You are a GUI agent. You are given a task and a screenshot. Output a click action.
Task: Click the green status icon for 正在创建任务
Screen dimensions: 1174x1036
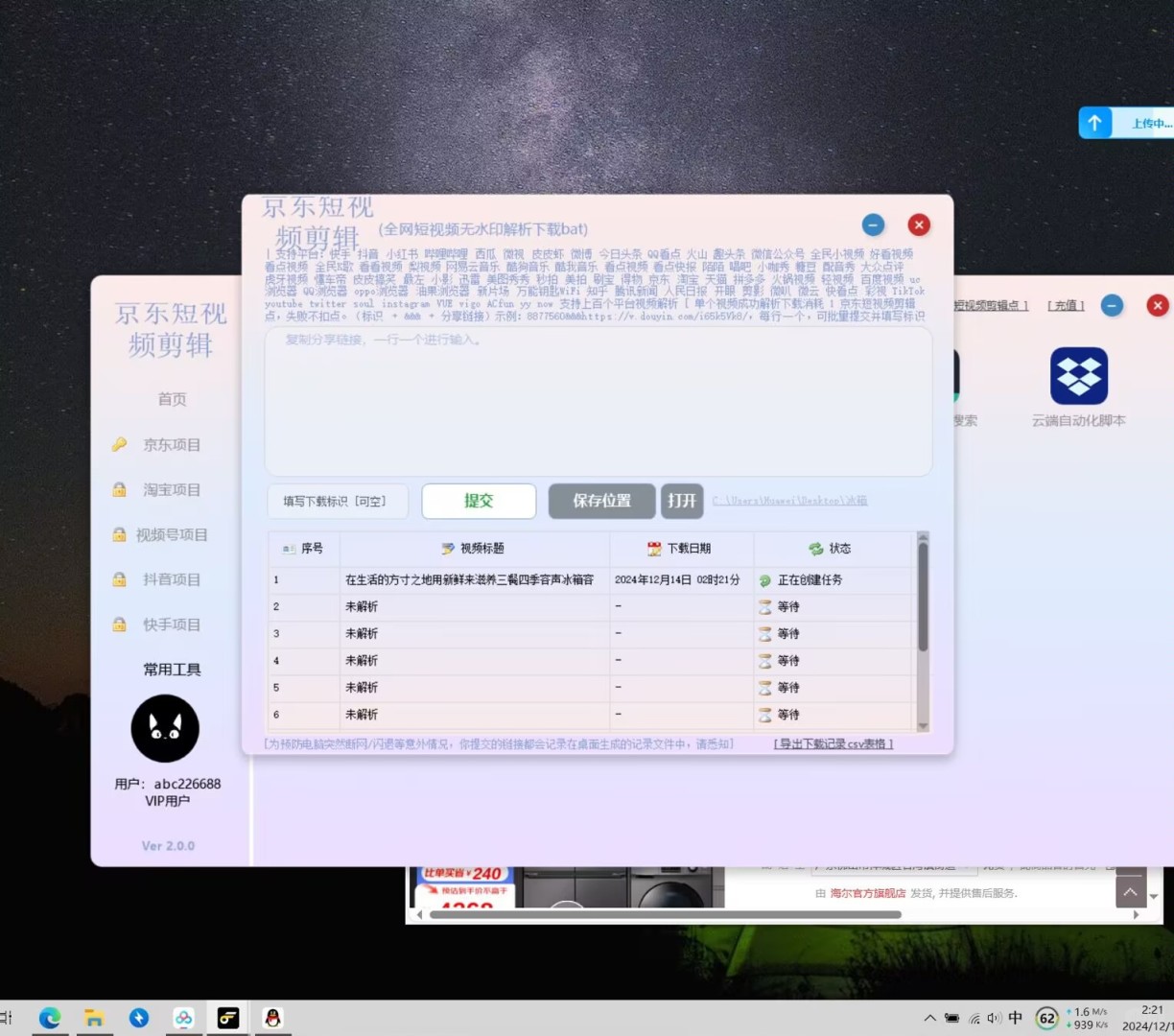[x=765, y=580]
